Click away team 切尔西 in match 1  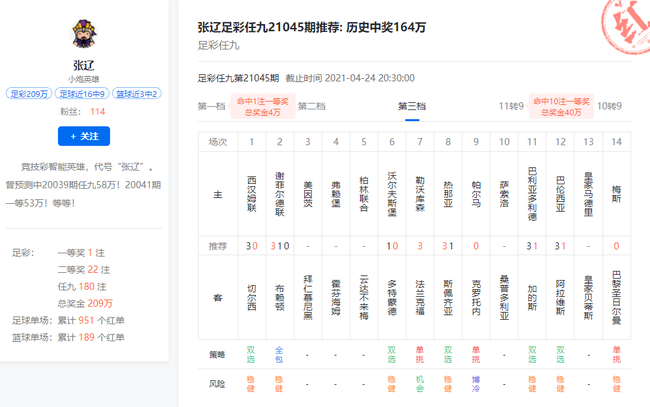[x=252, y=298]
